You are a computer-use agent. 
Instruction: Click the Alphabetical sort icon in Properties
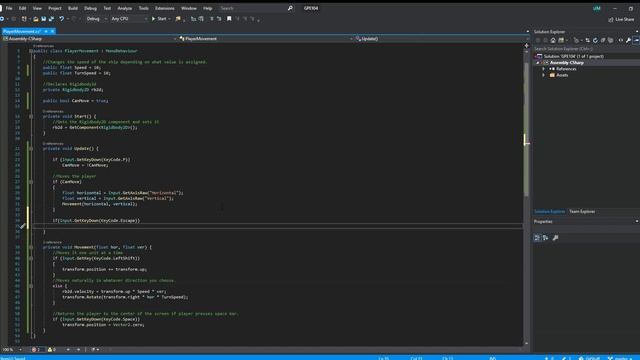[x=545, y=238]
